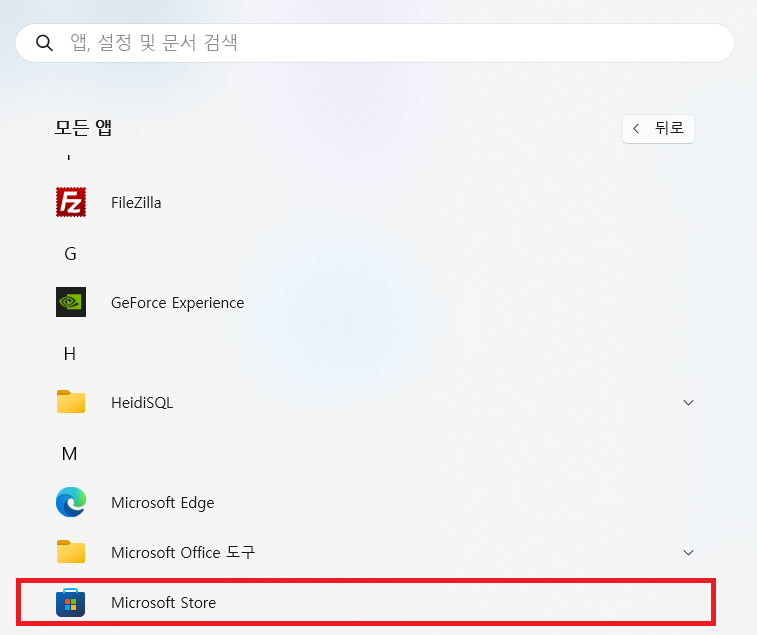Select the FileZilla text label
The image size is (757, 635).
[x=136, y=203]
